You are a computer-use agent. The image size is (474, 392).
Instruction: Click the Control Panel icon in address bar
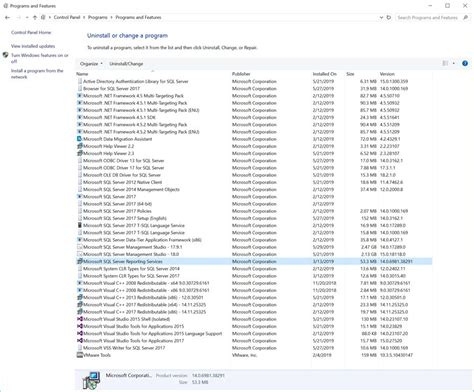pyautogui.click(x=43, y=17)
